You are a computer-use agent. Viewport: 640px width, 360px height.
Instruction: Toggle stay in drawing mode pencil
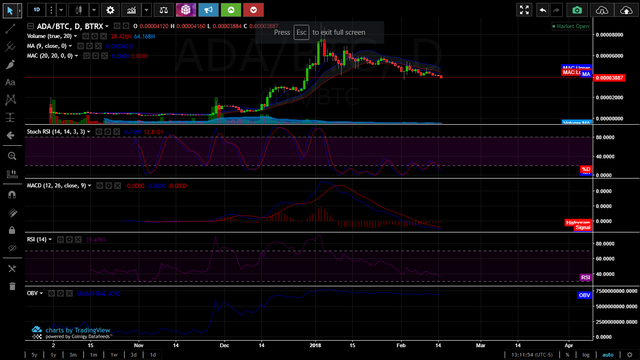[x=12, y=213]
